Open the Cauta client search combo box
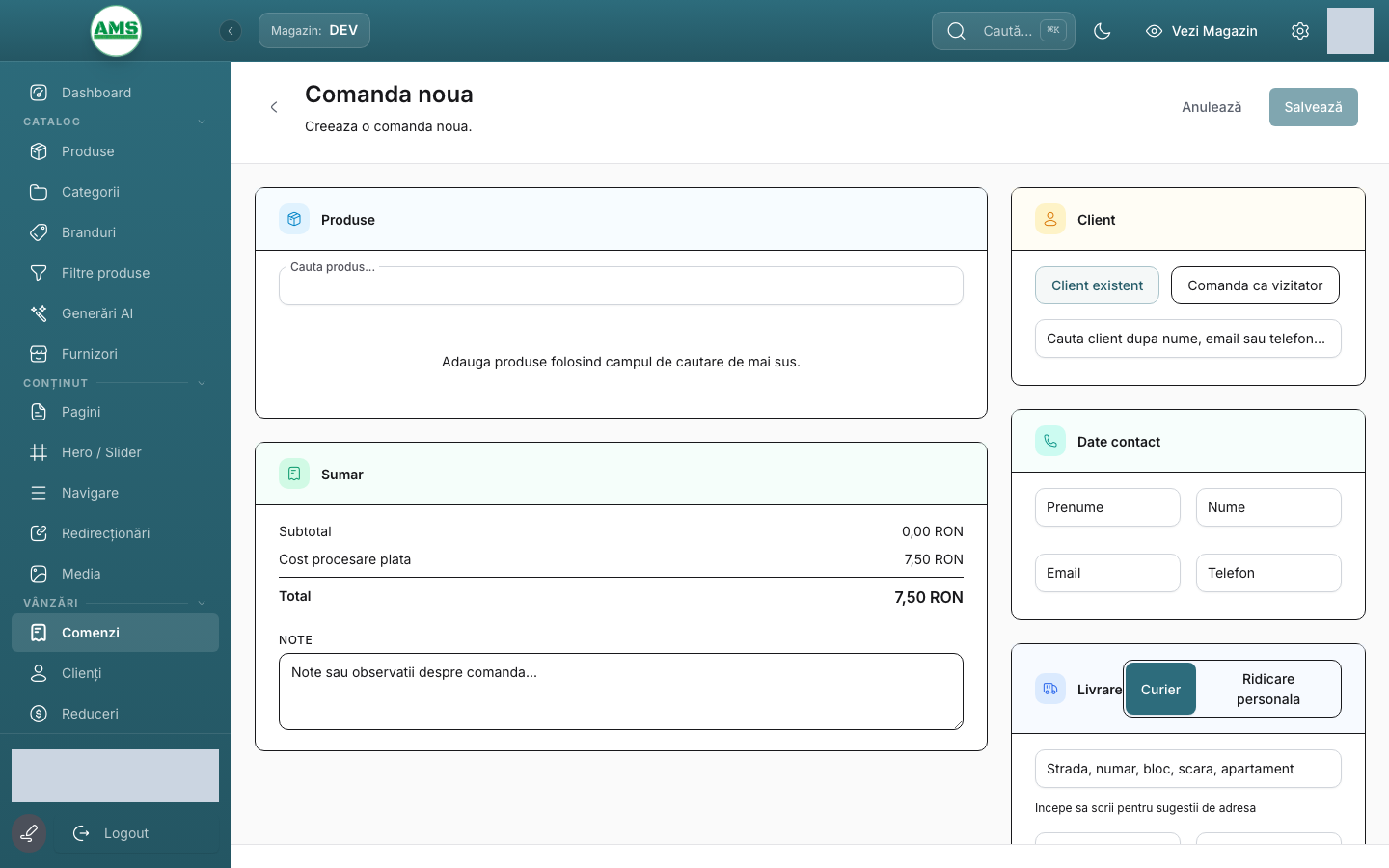The height and width of the screenshot is (868, 1389). coord(1188,339)
